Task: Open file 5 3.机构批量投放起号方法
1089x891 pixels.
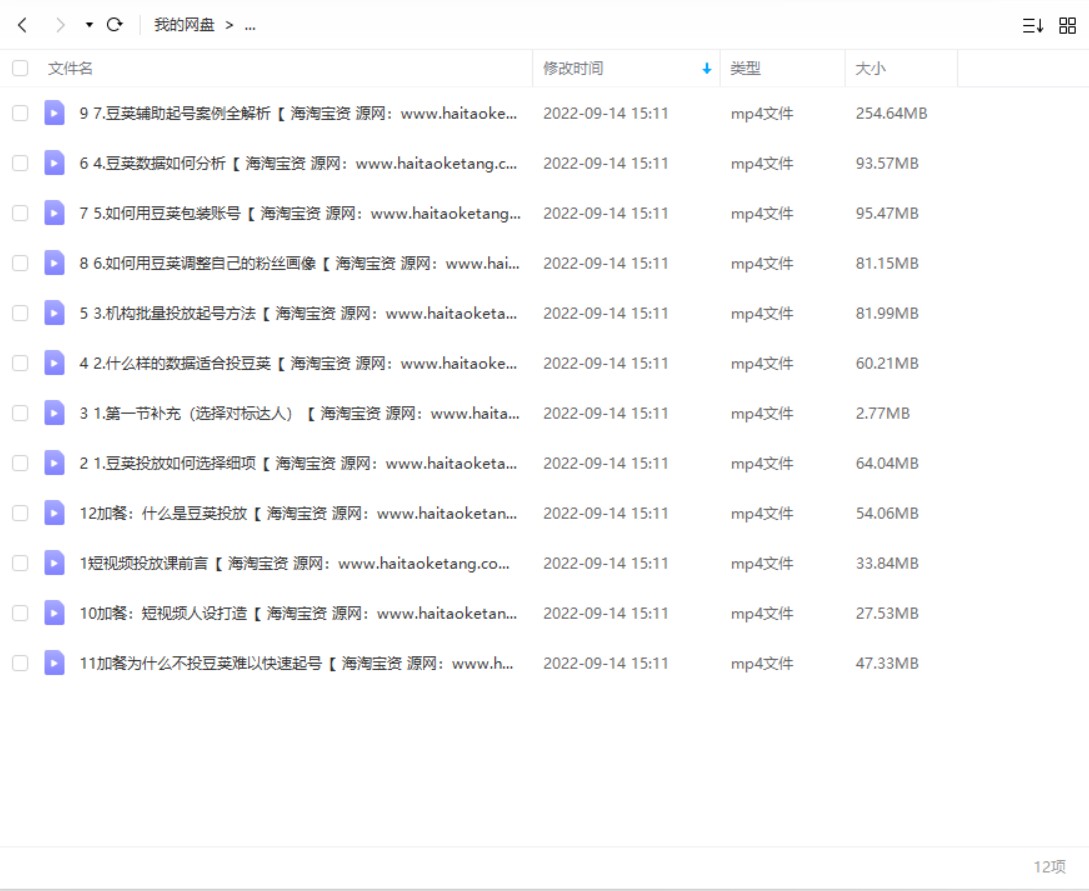Action: (x=298, y=313)
